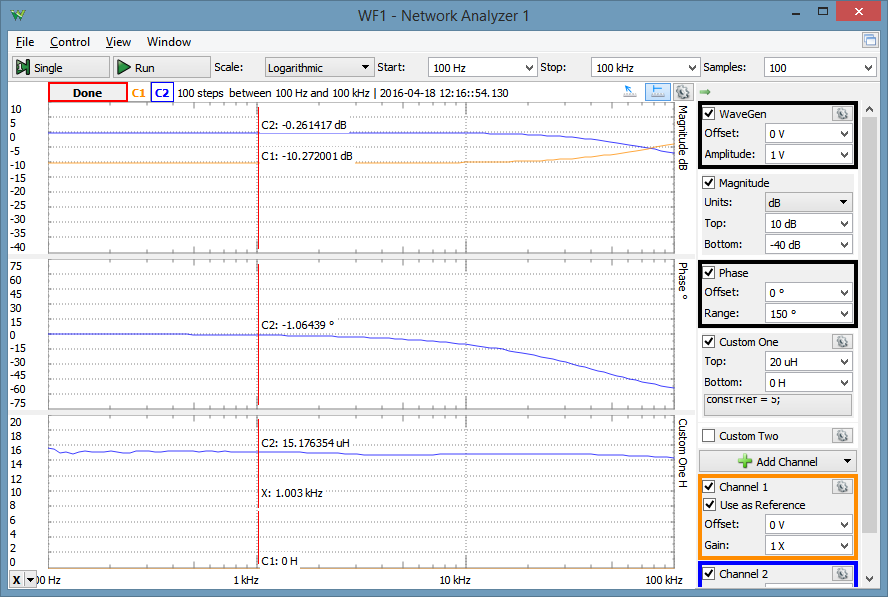
Task: Open the Control menu
Action: pos(70,42)
